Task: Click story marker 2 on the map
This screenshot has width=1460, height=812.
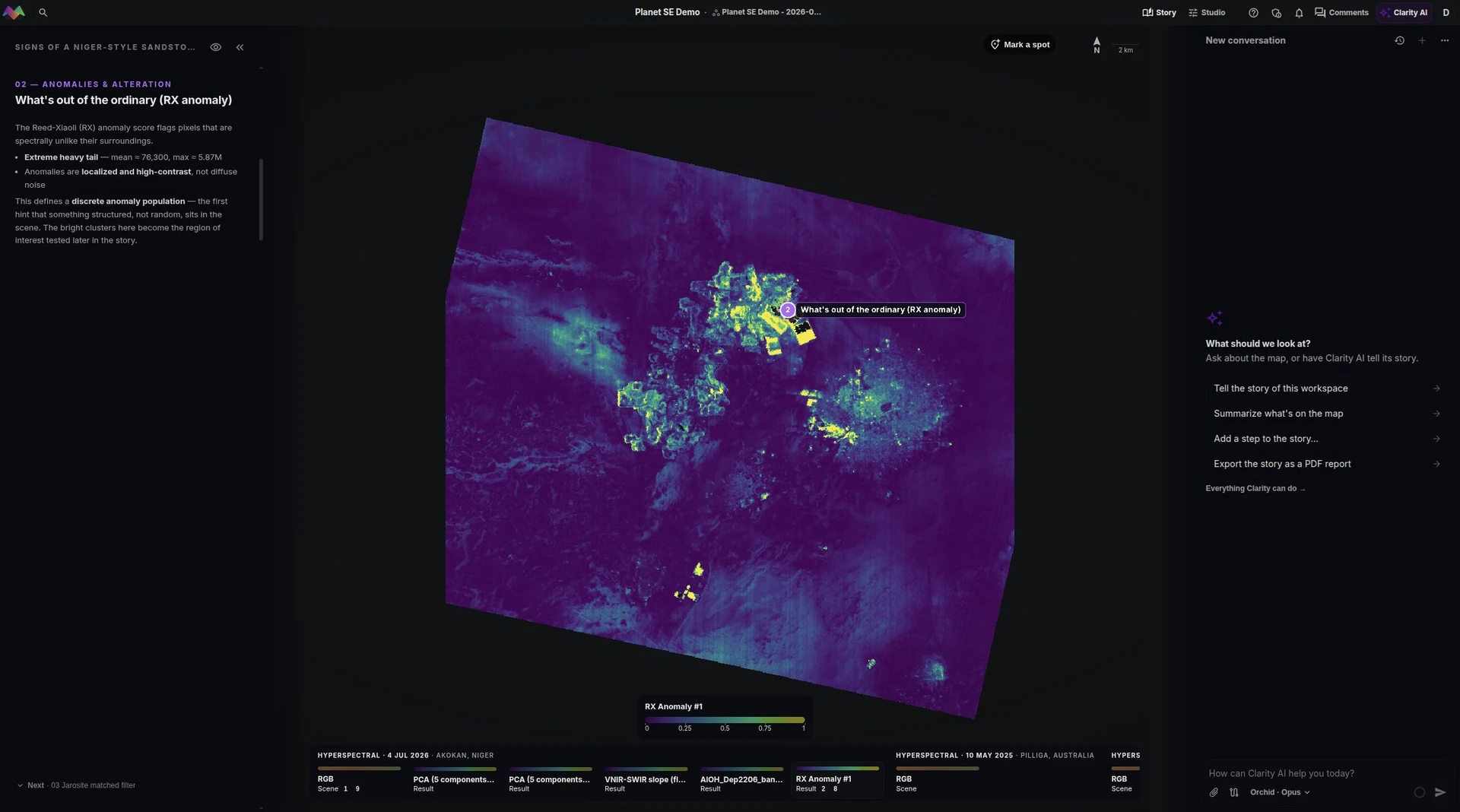Action: [x=788, y=310]
